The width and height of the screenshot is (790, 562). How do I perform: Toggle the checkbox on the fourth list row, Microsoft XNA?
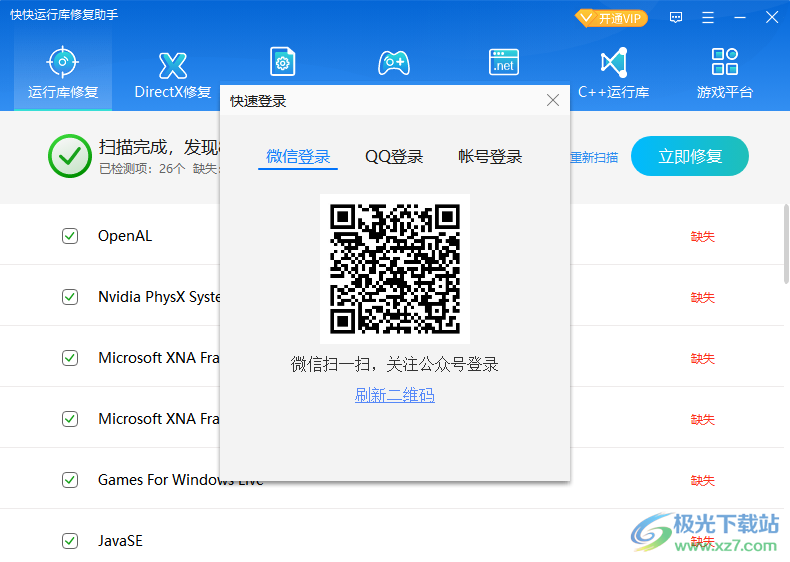[70, 419]
